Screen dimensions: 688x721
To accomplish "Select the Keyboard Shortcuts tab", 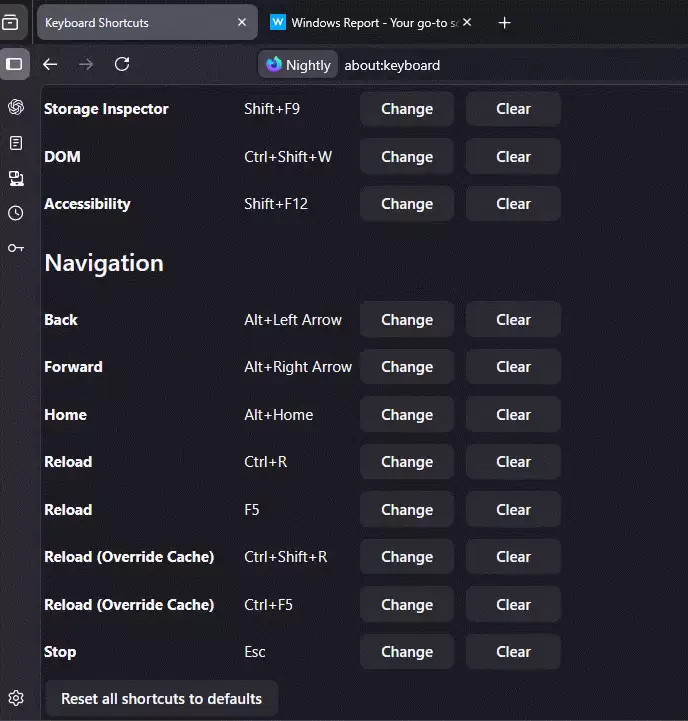I will pos(130,22).
